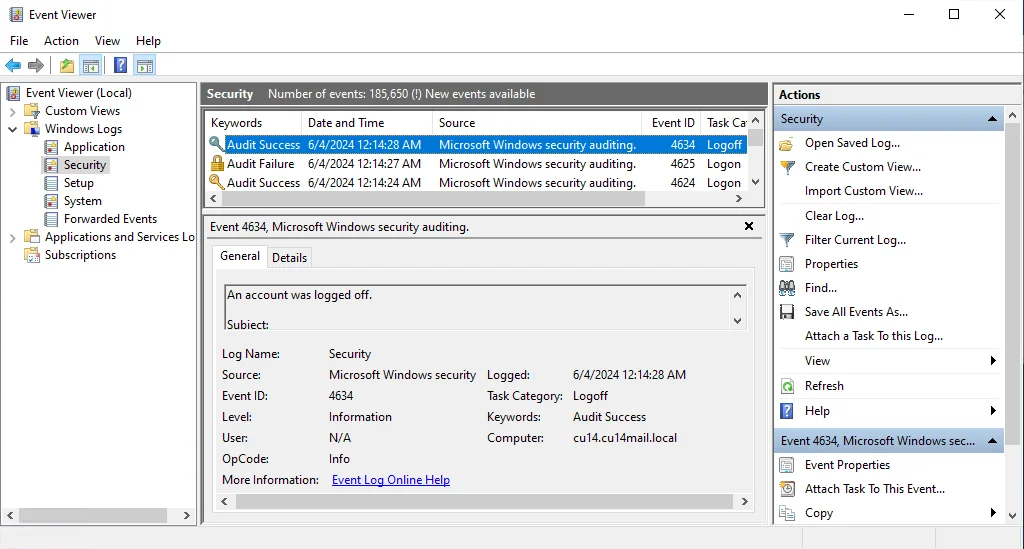Click the Find binoculars icon
This screenshot has width=1024, height=549.
click(787, 288)
